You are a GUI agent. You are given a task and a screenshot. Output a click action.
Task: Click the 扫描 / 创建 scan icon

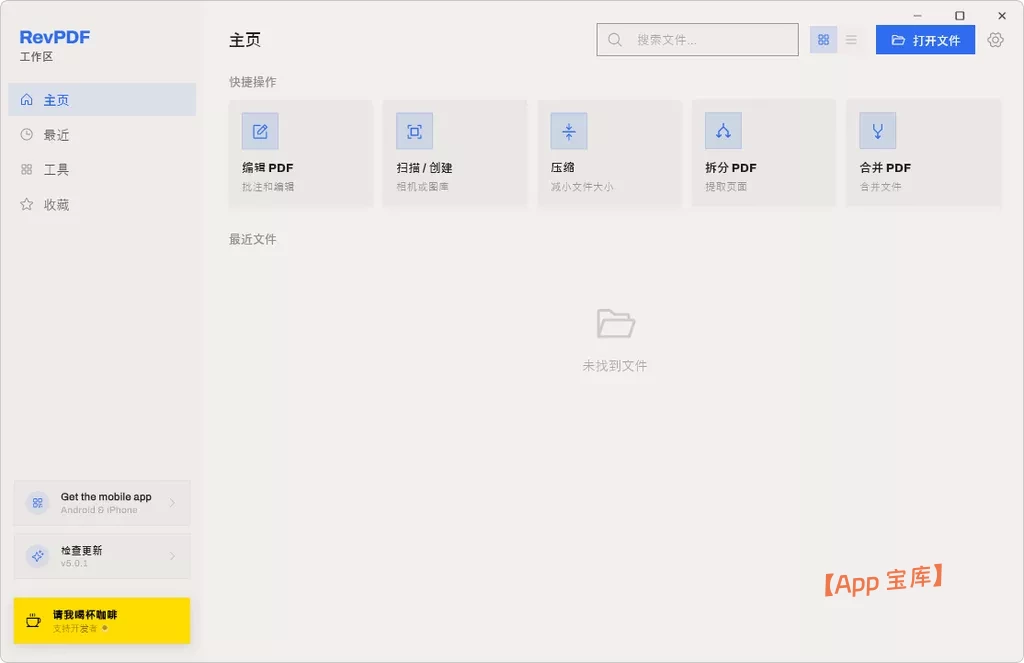point(414,131)
